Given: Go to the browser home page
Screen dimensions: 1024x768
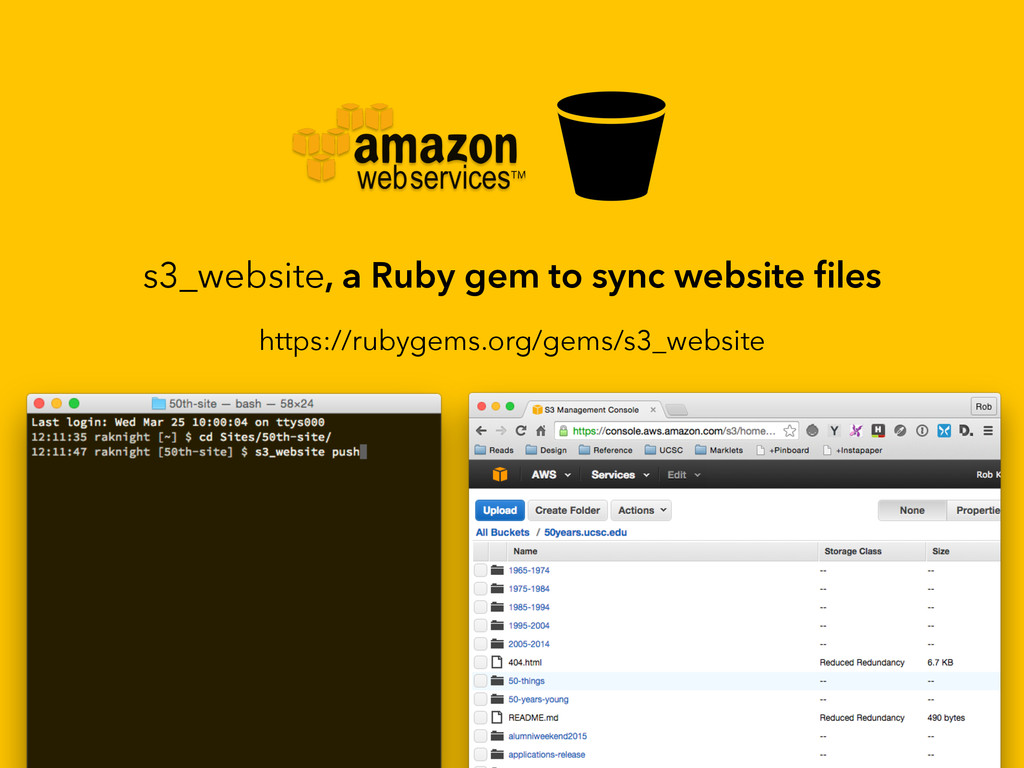Looking at the screenshot, I should pyautogui.click(x=541, y=431).
